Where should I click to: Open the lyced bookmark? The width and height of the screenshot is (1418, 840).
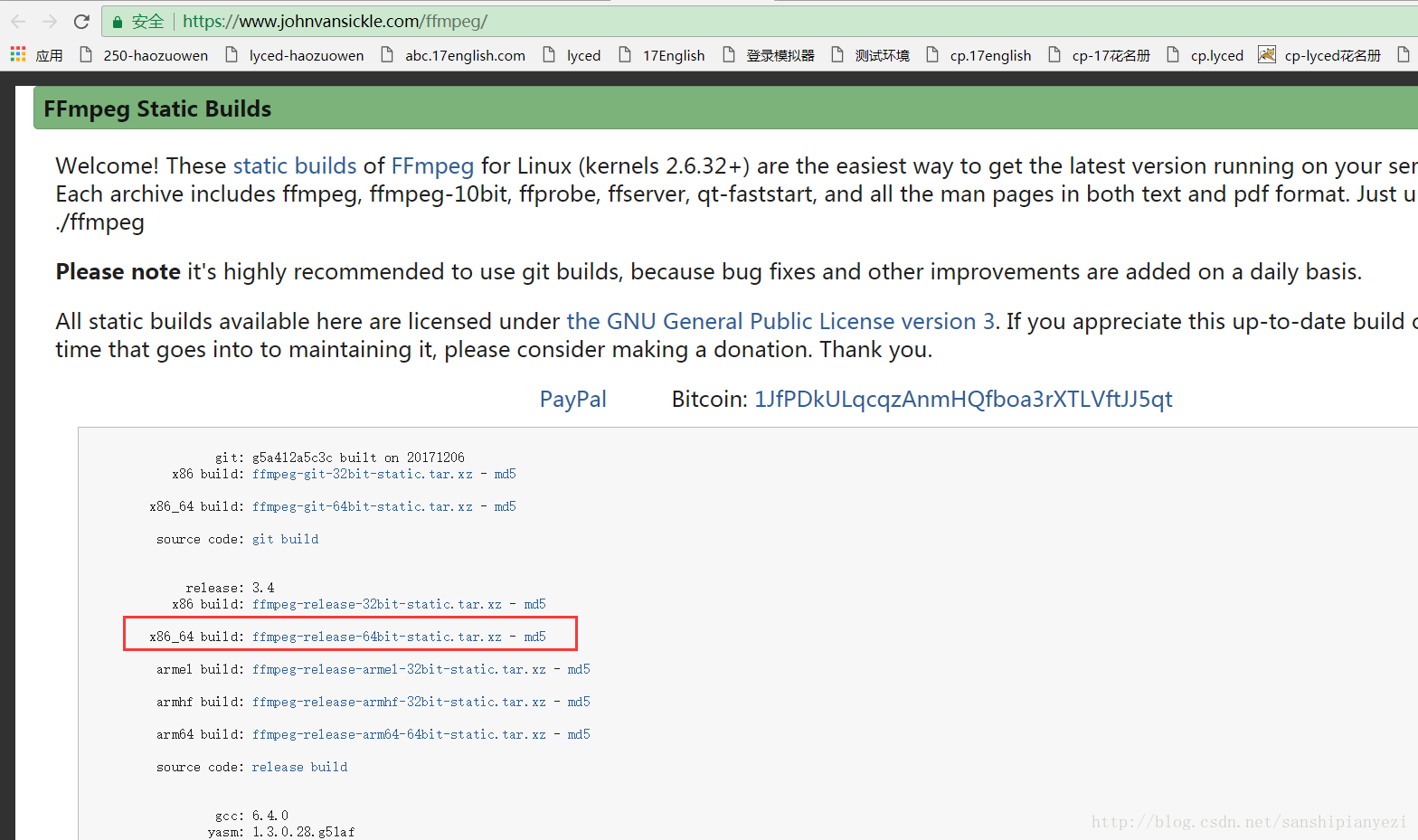[x=572, y=55]
